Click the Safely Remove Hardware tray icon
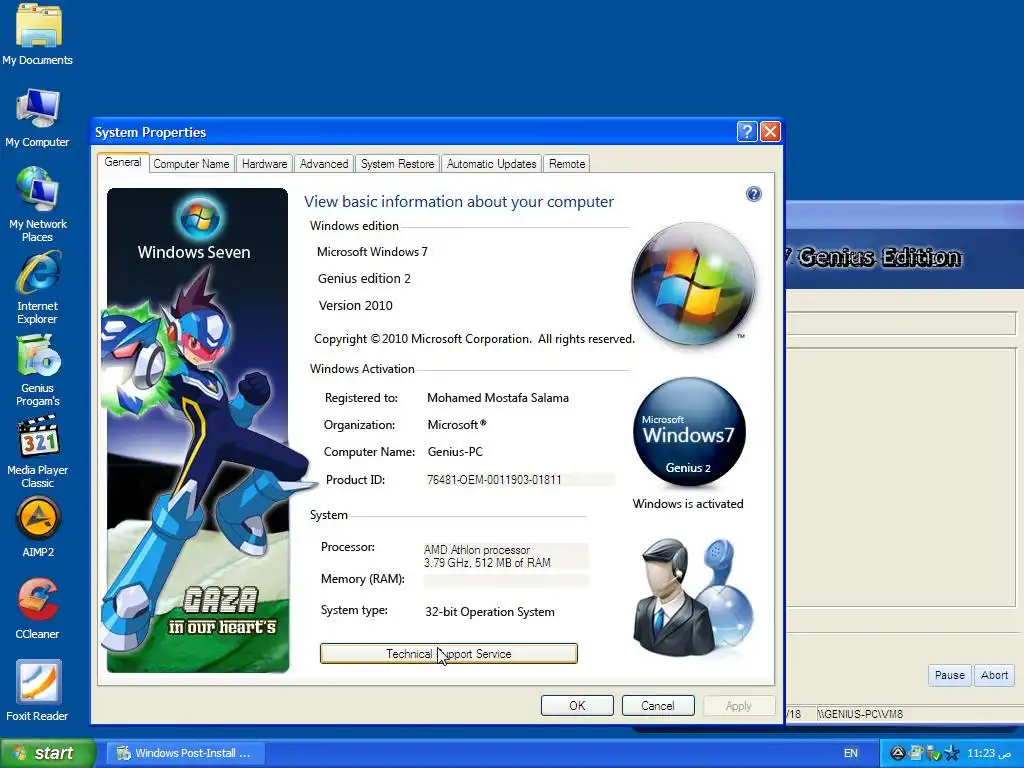This screenshot has width=1024, height=768. (933, 754)
